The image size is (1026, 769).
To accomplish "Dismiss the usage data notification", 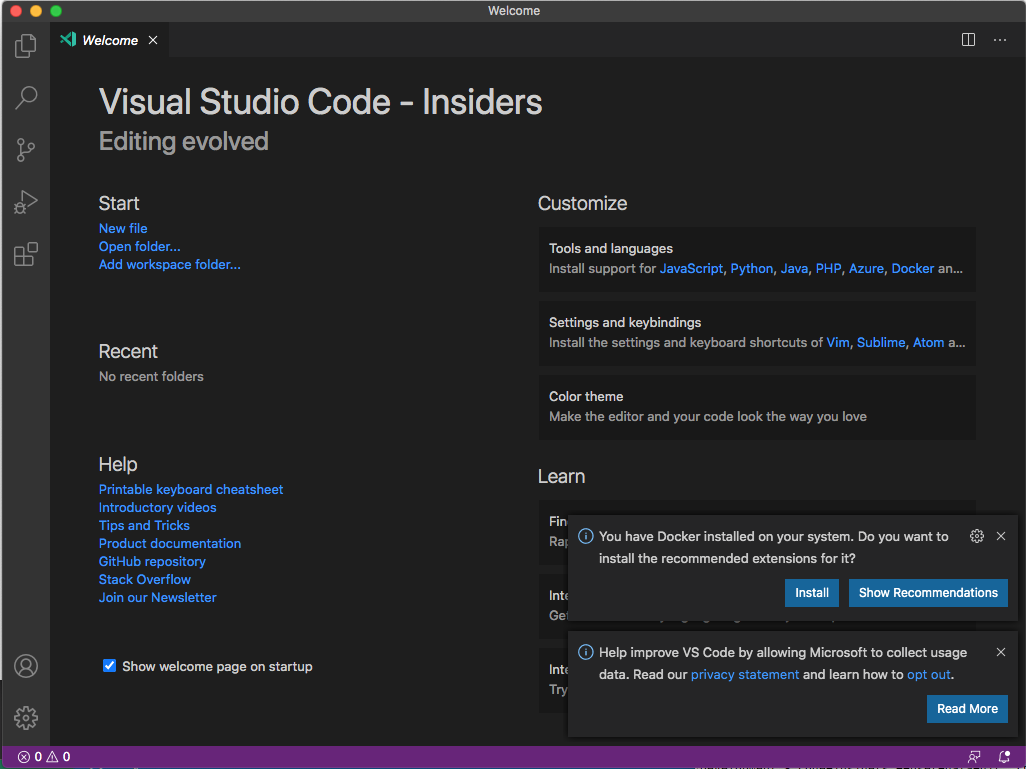I will point(1000,652).
